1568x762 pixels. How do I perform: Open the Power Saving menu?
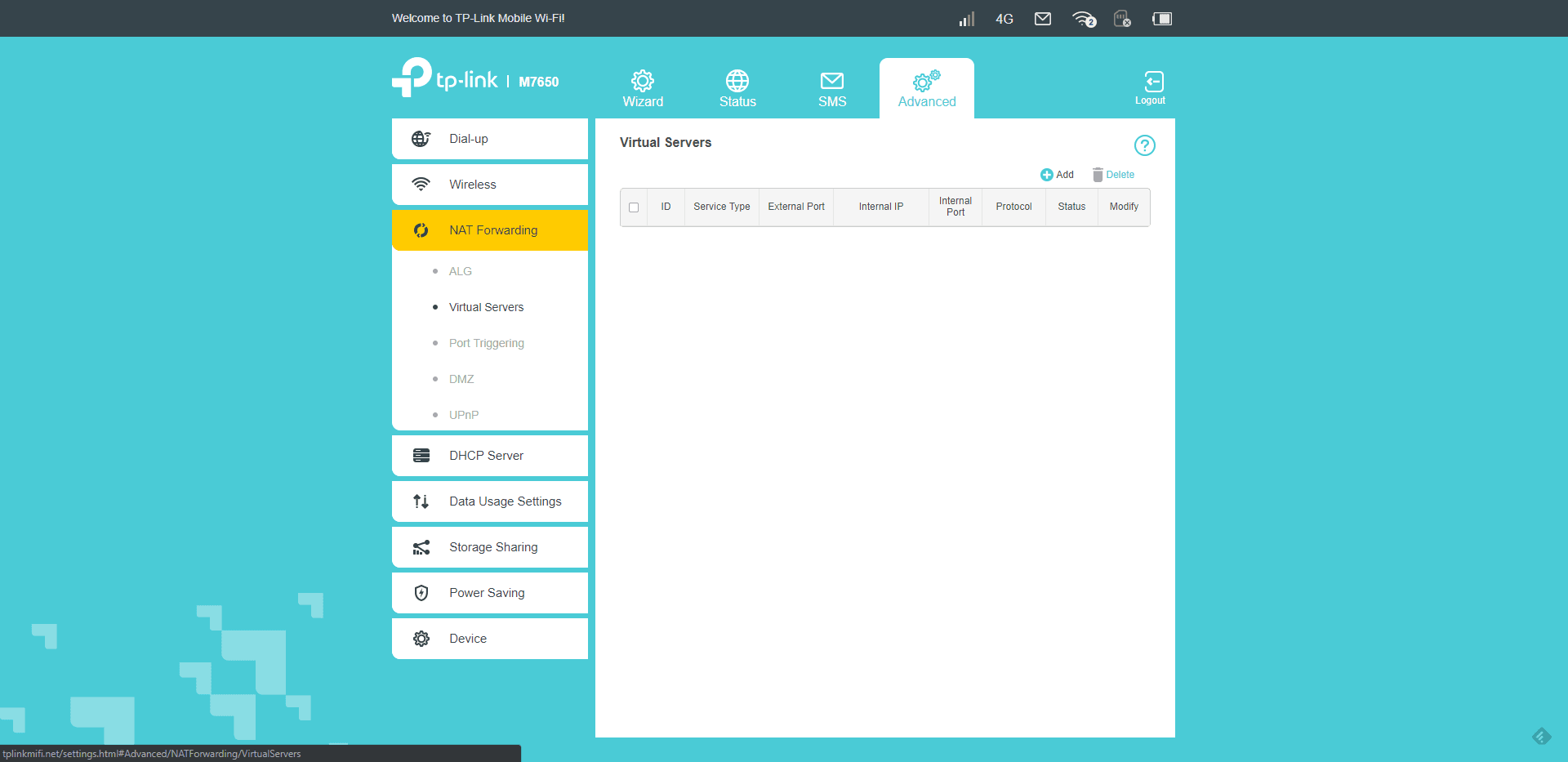coord(490,593)
